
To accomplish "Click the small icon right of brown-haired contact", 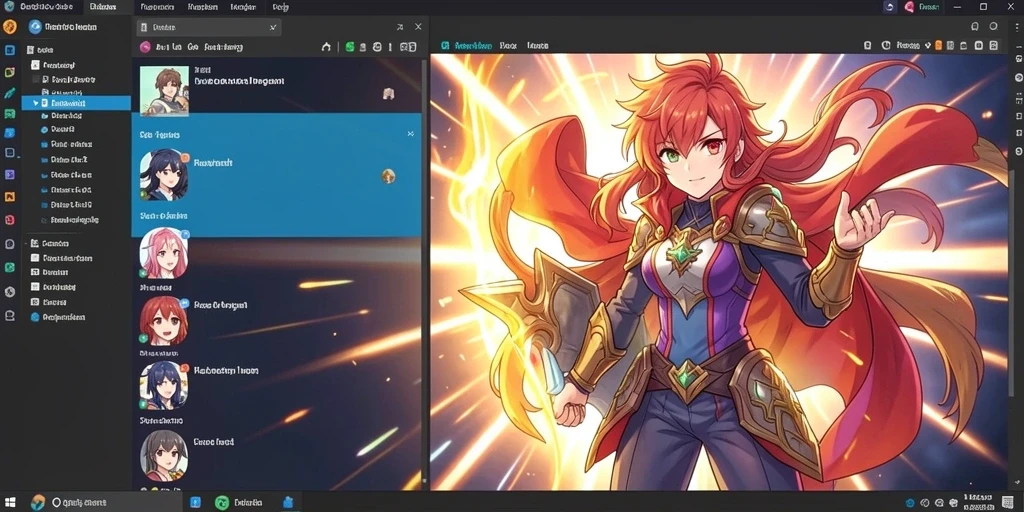I will click(389, 93).
